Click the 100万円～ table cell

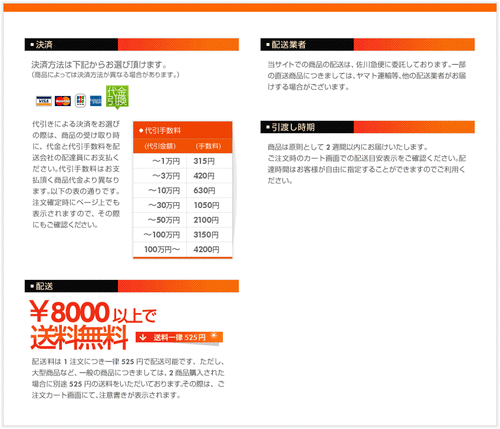click(x=160, y=249)
